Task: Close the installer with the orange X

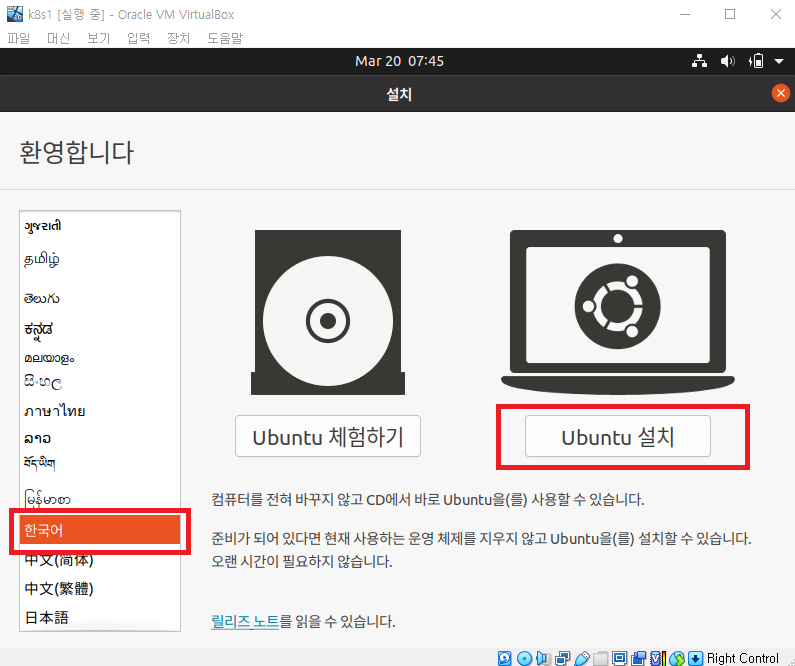Action: [x=781, y=93]
